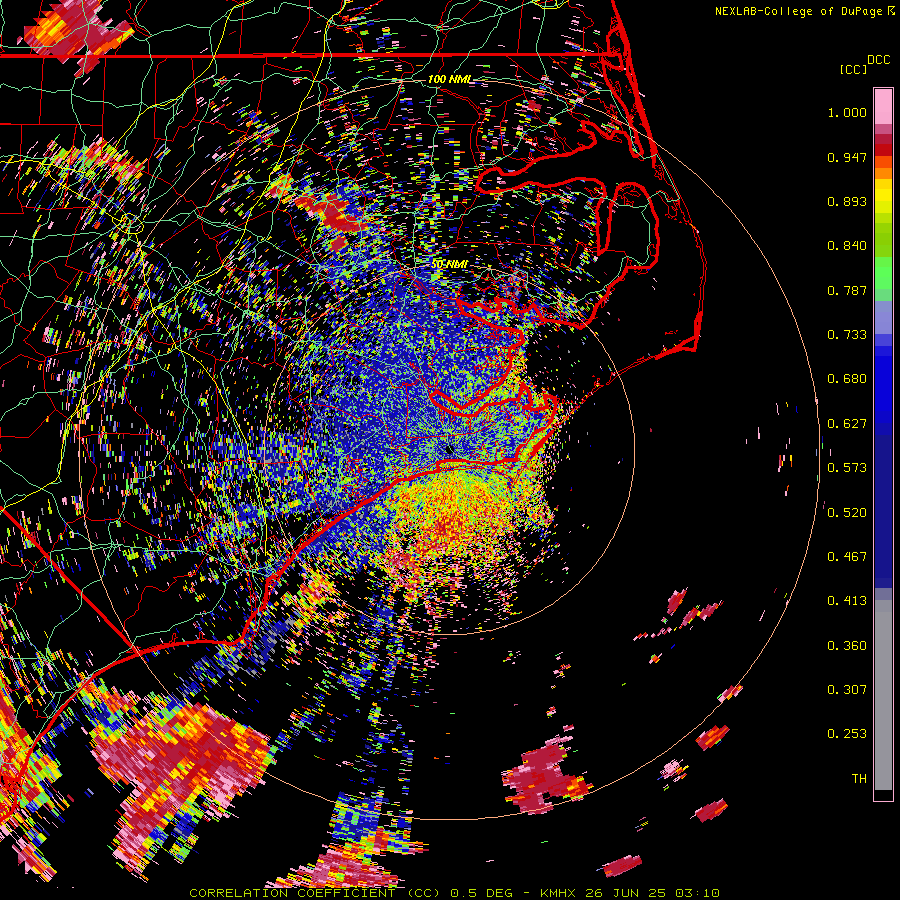
Task: Click the [CC] legend unit label
Action: click(853, 69)
